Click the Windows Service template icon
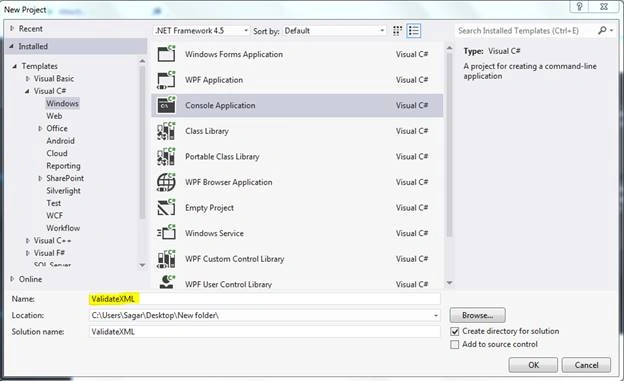Image resolution: width=624 pixels, height=381 pixels. point(166,233)
